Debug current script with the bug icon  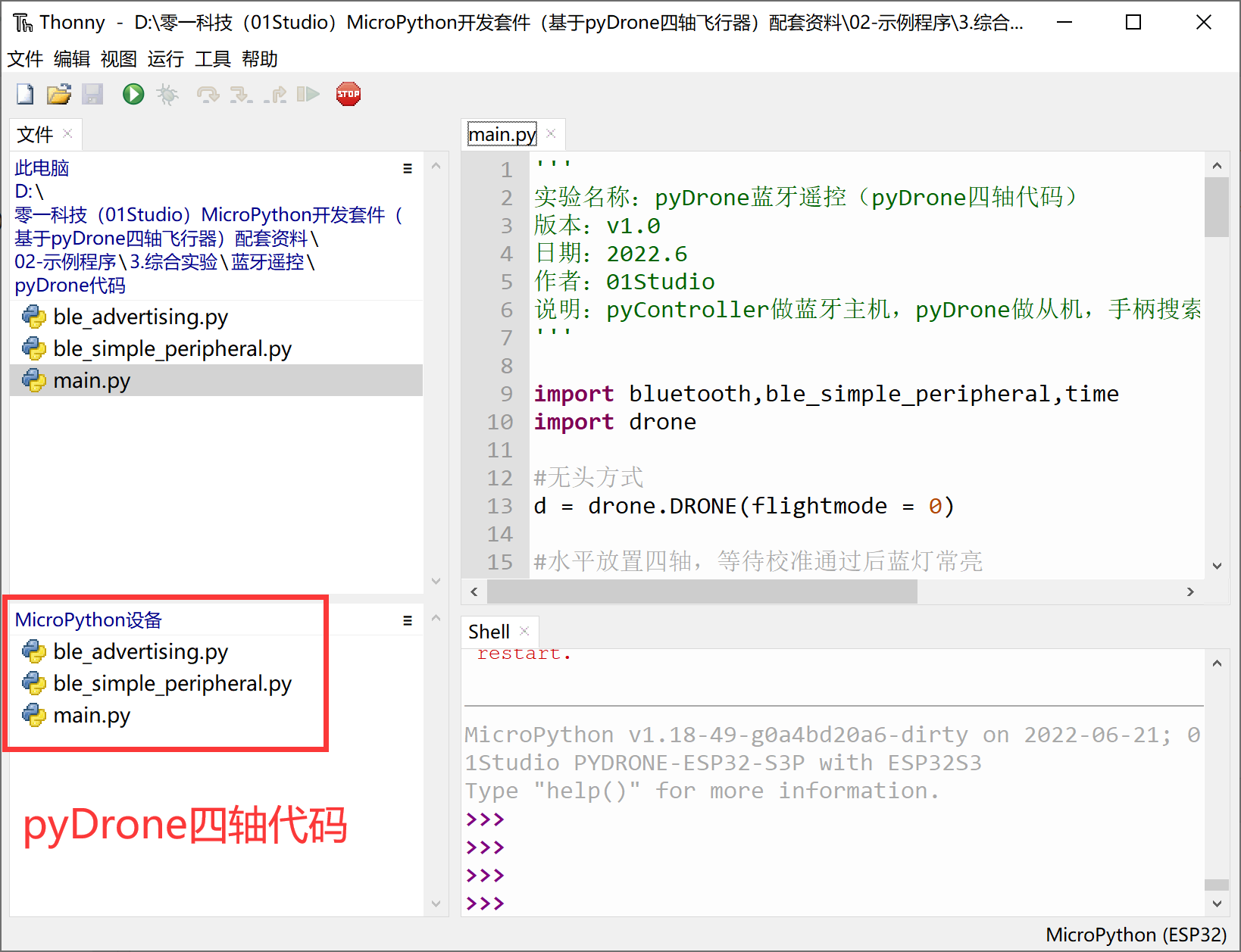click(x=167, y=94)
